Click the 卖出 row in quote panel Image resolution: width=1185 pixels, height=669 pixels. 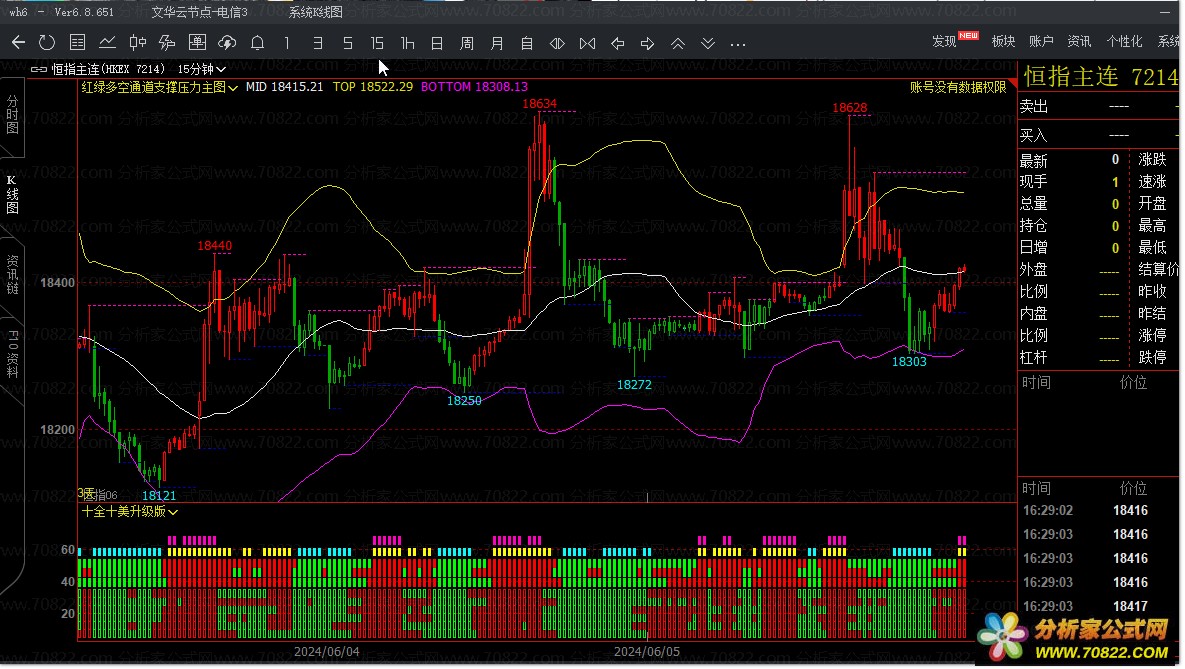1098,107
